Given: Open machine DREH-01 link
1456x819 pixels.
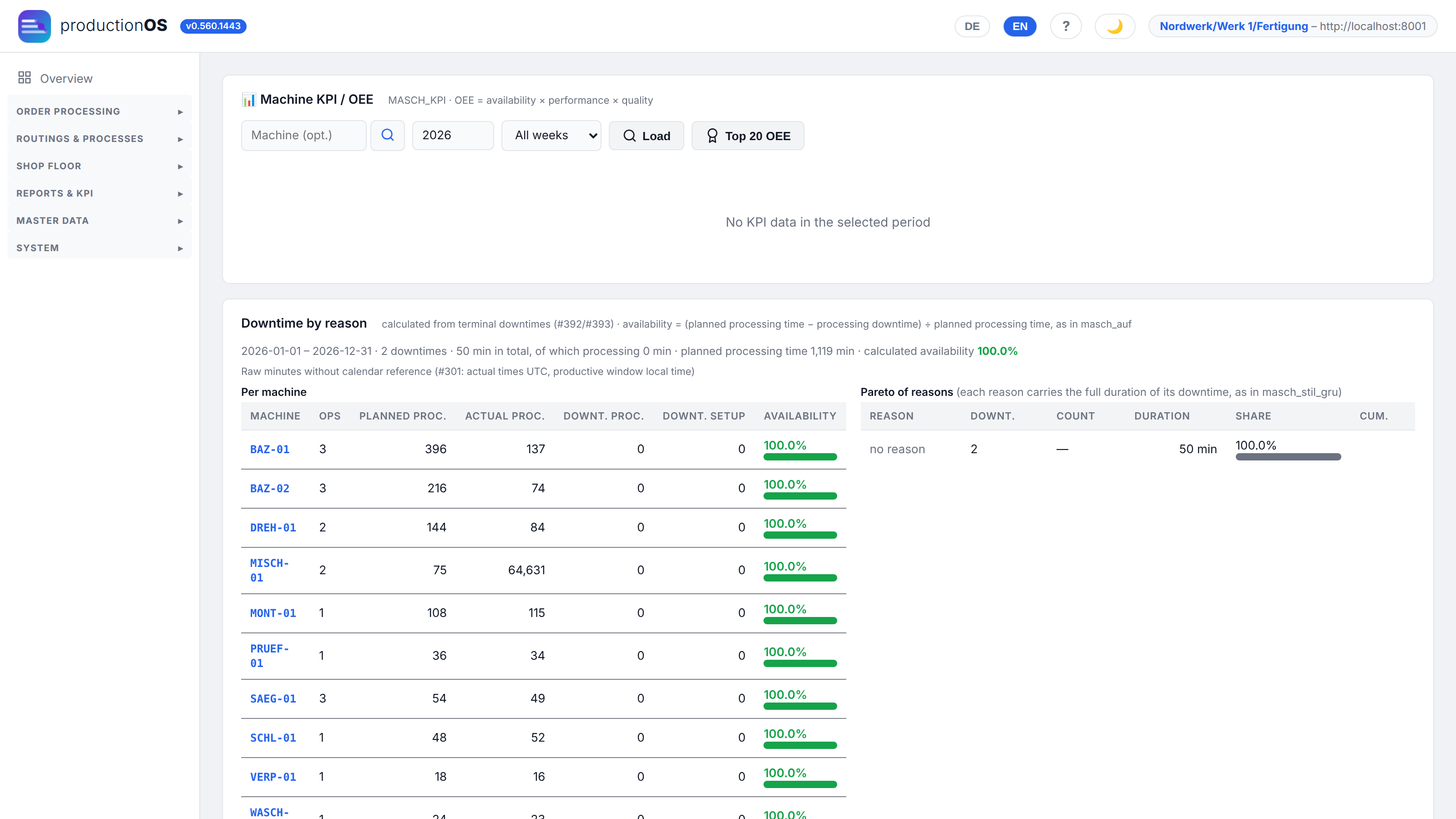Looking at the screenshot, I should 273,527.
